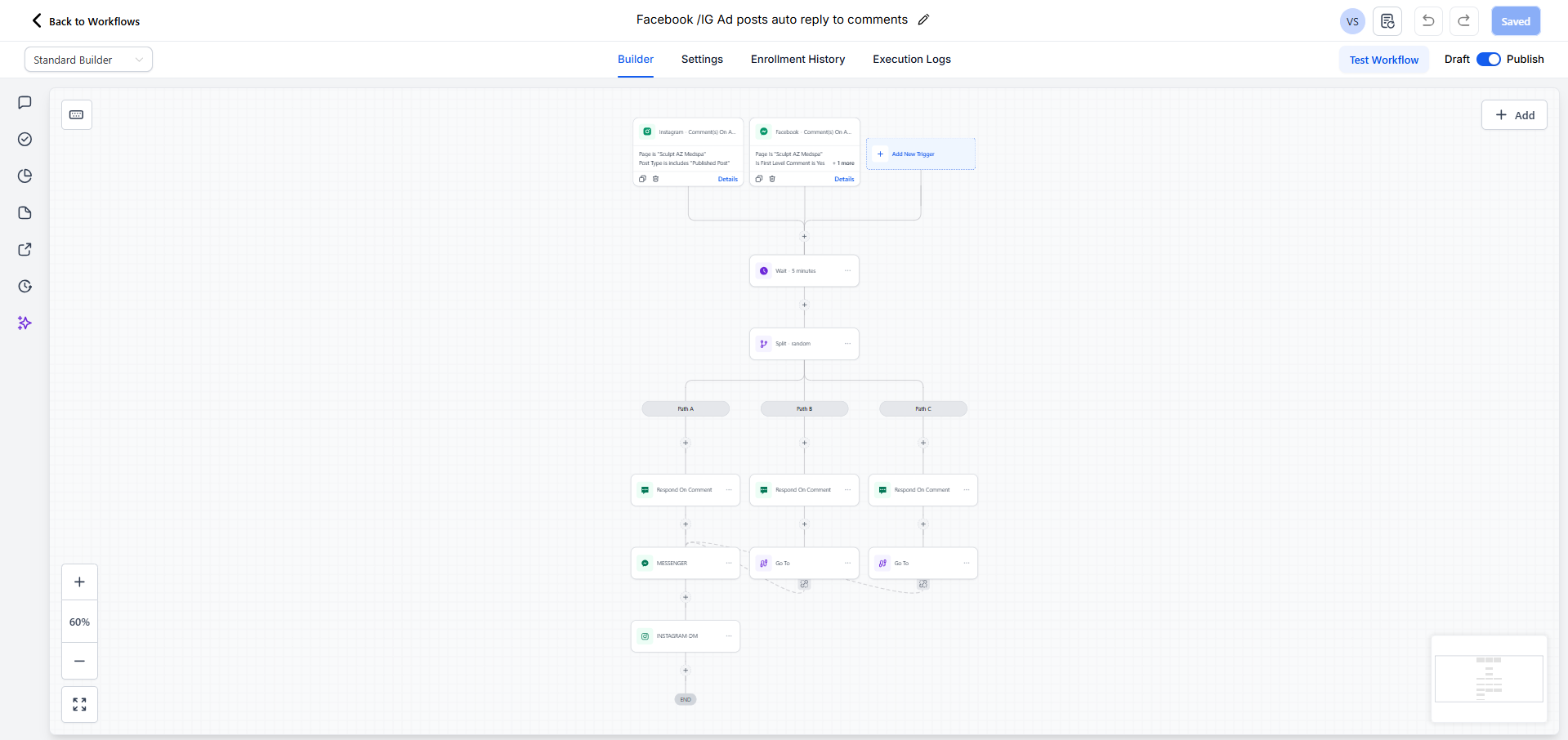1568x740 pixels.
Task: Open the AI sparkle icon in sidebar
Action: (25, 323)
